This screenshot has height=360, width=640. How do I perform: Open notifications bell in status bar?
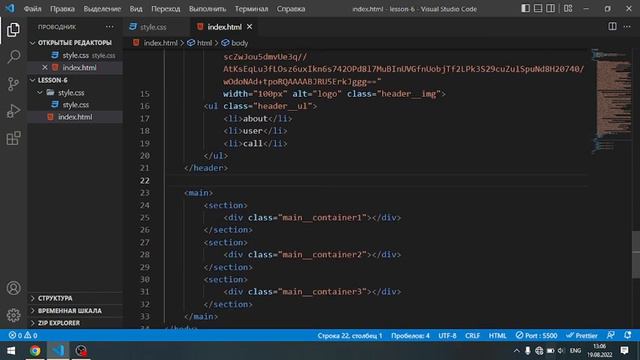click(628, 336)
